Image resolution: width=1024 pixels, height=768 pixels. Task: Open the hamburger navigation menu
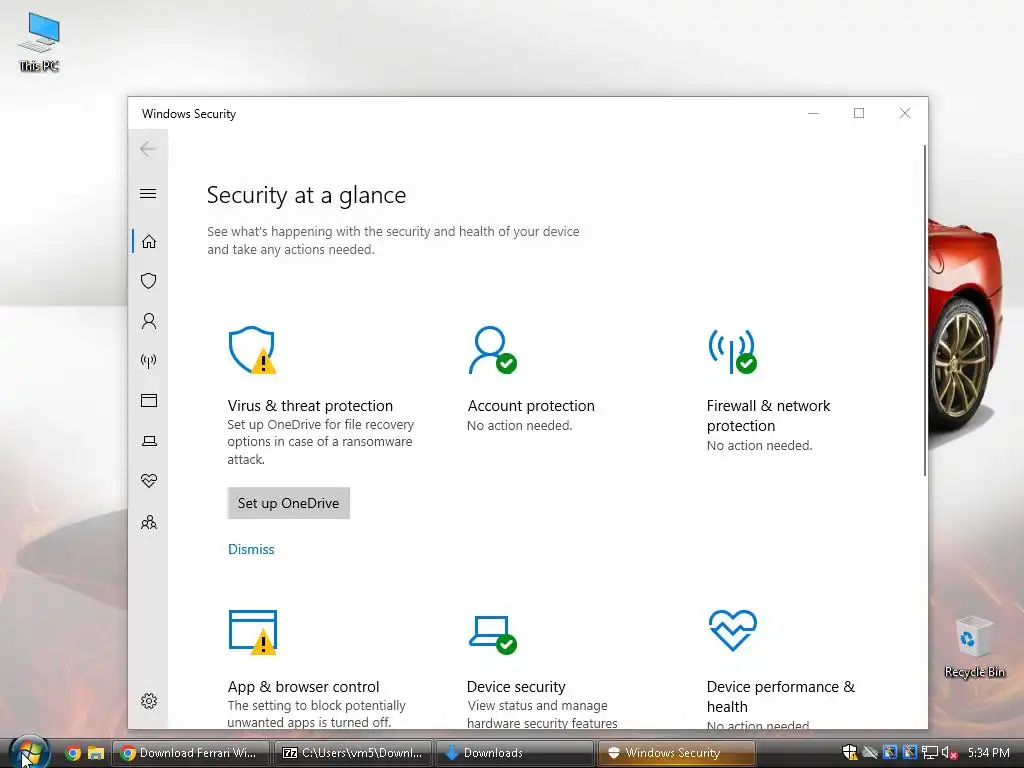click(148, 193)
